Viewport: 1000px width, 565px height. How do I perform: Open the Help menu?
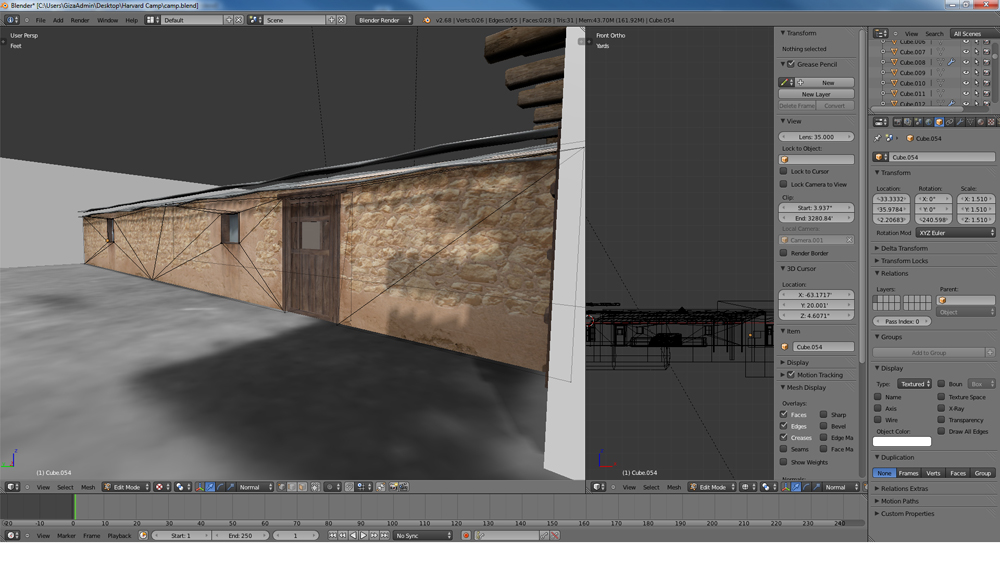131,20
